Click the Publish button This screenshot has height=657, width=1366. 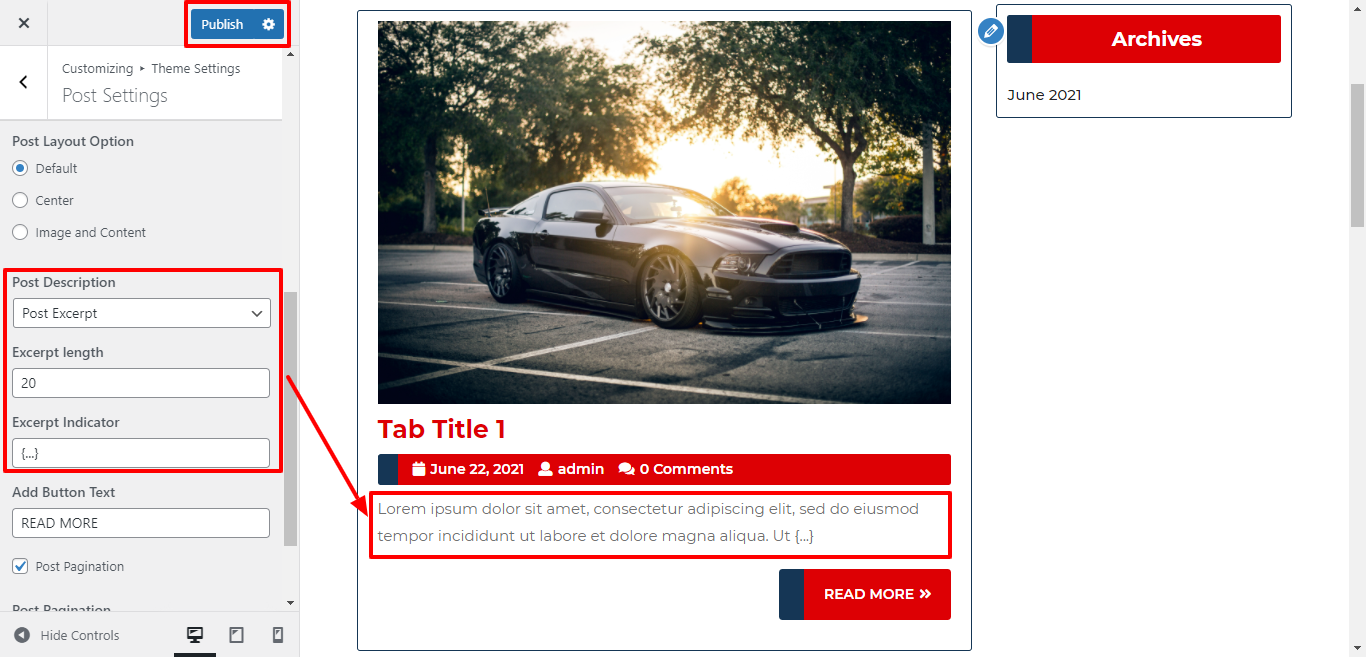(222, 24)
